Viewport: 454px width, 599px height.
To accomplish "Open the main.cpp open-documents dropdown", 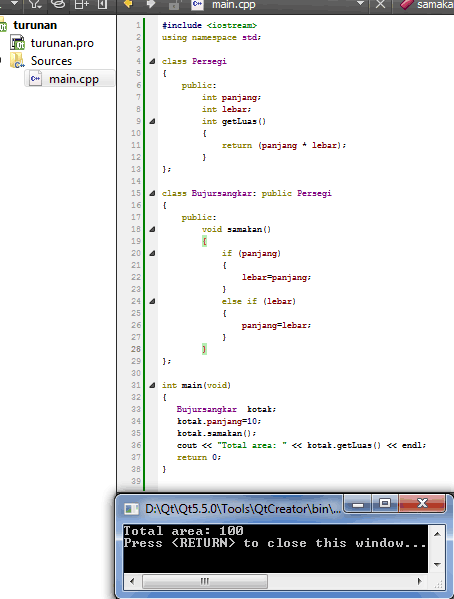I will coord(360,3).
